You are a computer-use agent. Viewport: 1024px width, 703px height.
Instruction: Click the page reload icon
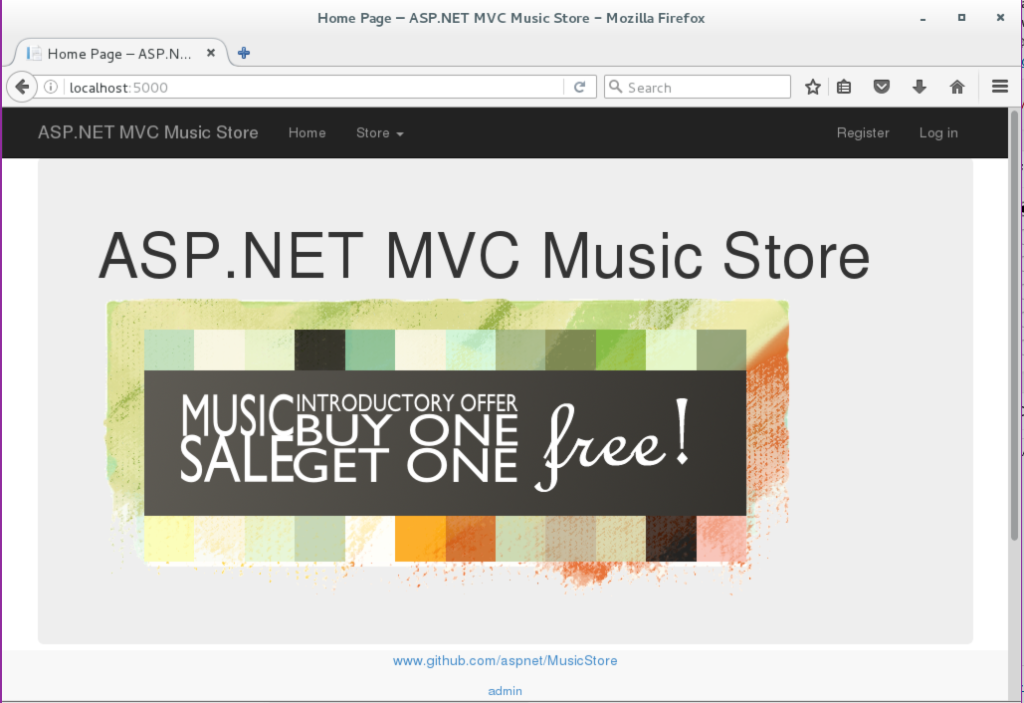click(579, 87)
